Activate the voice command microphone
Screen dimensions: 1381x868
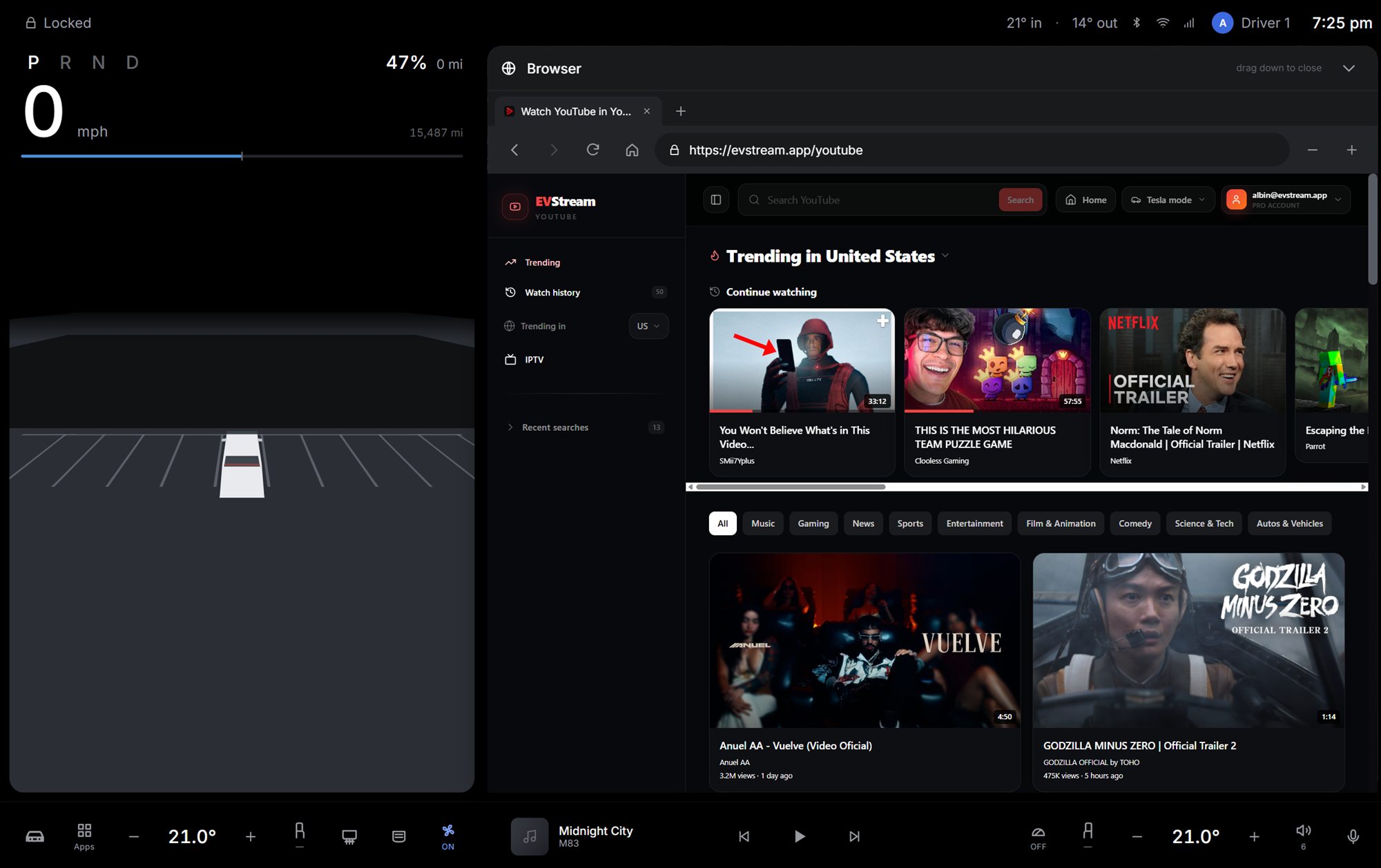click(1353, 836)
